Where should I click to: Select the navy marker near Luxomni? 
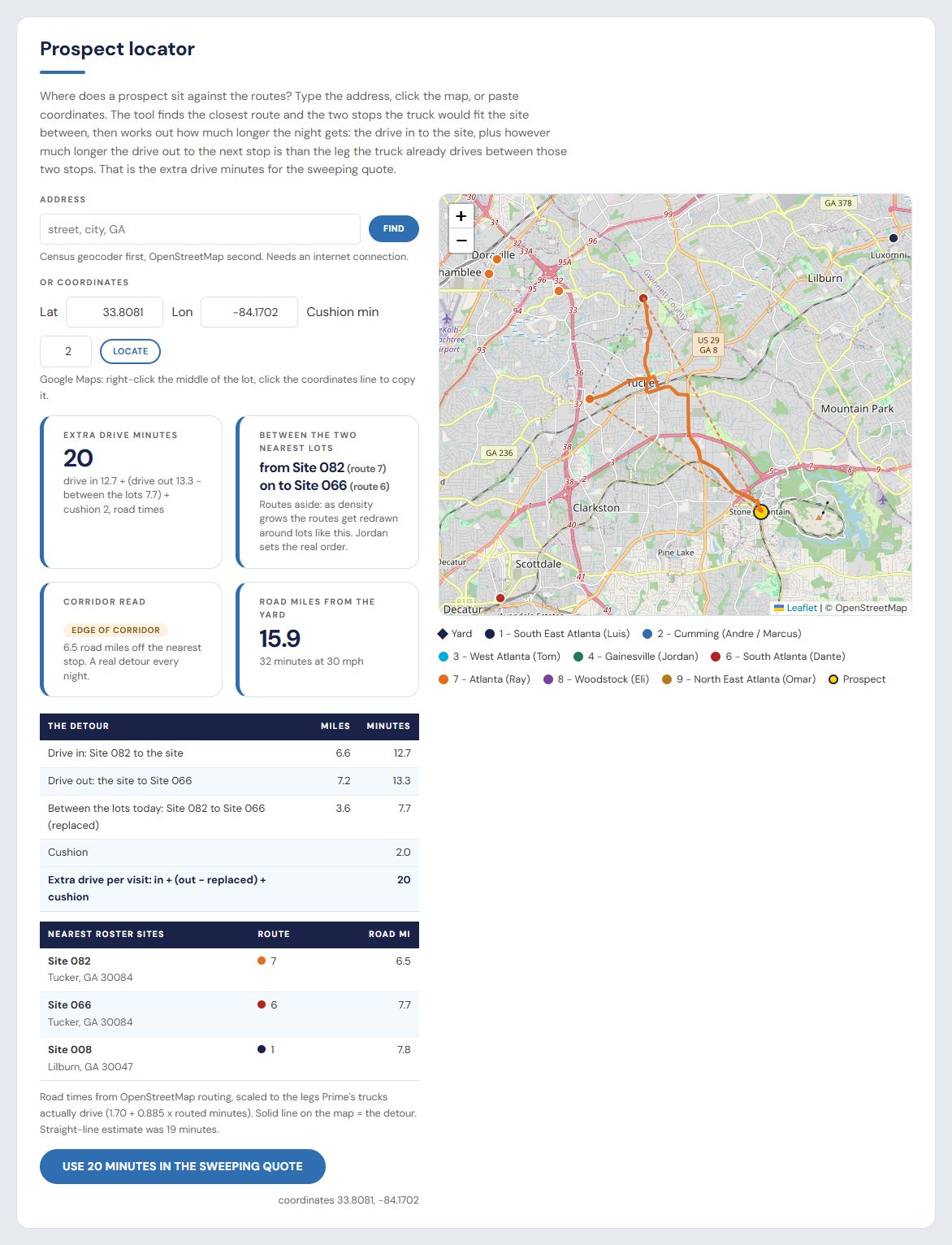894,238
